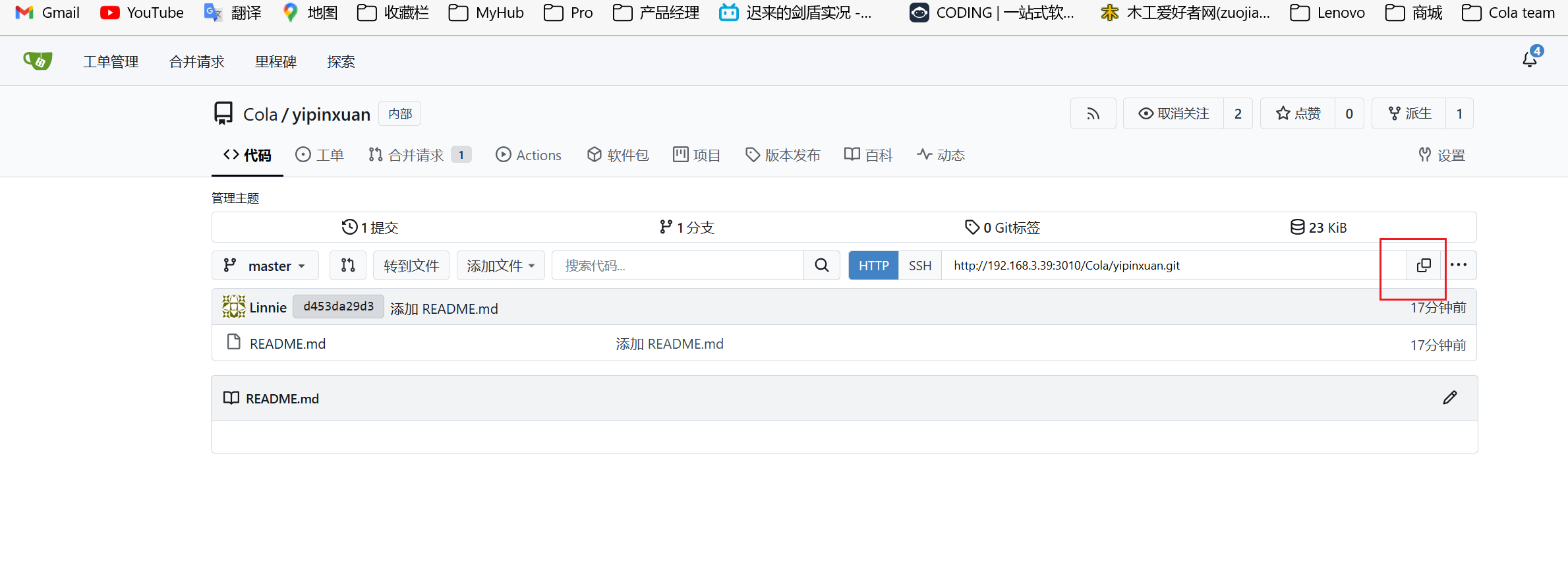
Task: View the stargazers count 0
Action: (x=1349, y=113)
